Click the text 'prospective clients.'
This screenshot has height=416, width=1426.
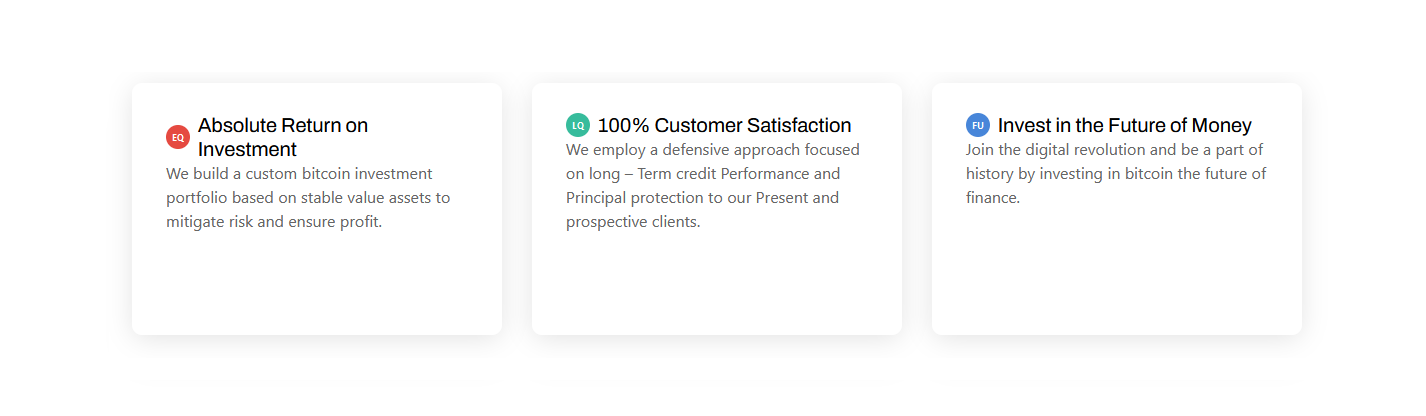633,222
